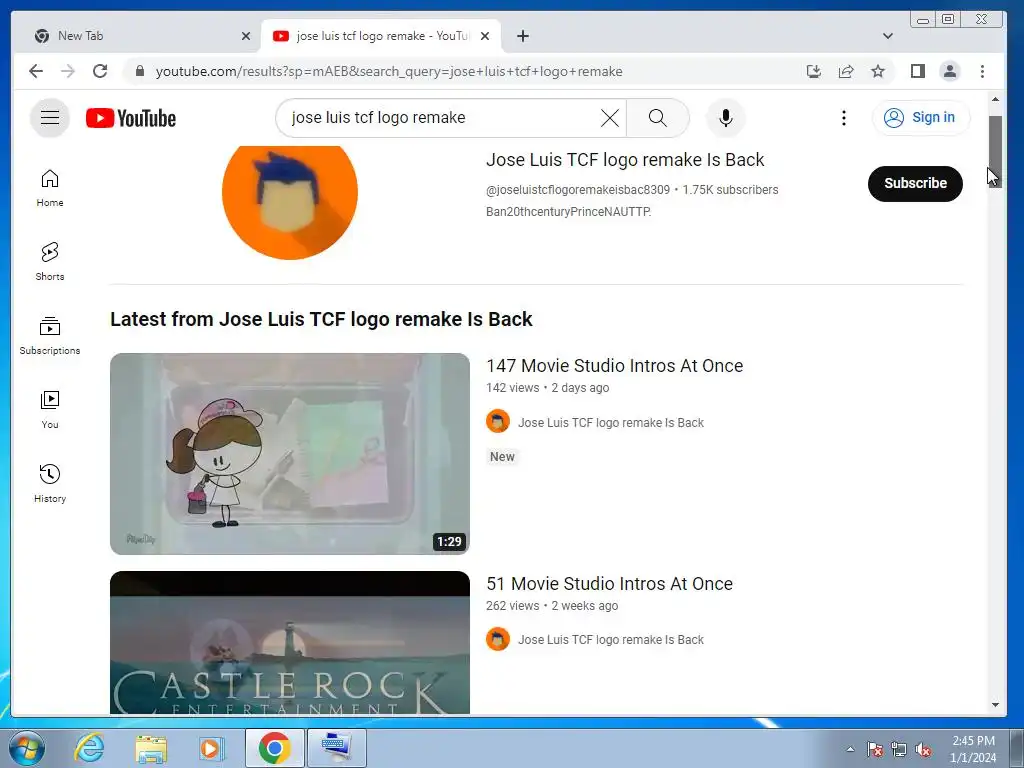Open video title 147 Movie Studio Intros At Once
Viewport: 1024px width, 768px height.
615,366
